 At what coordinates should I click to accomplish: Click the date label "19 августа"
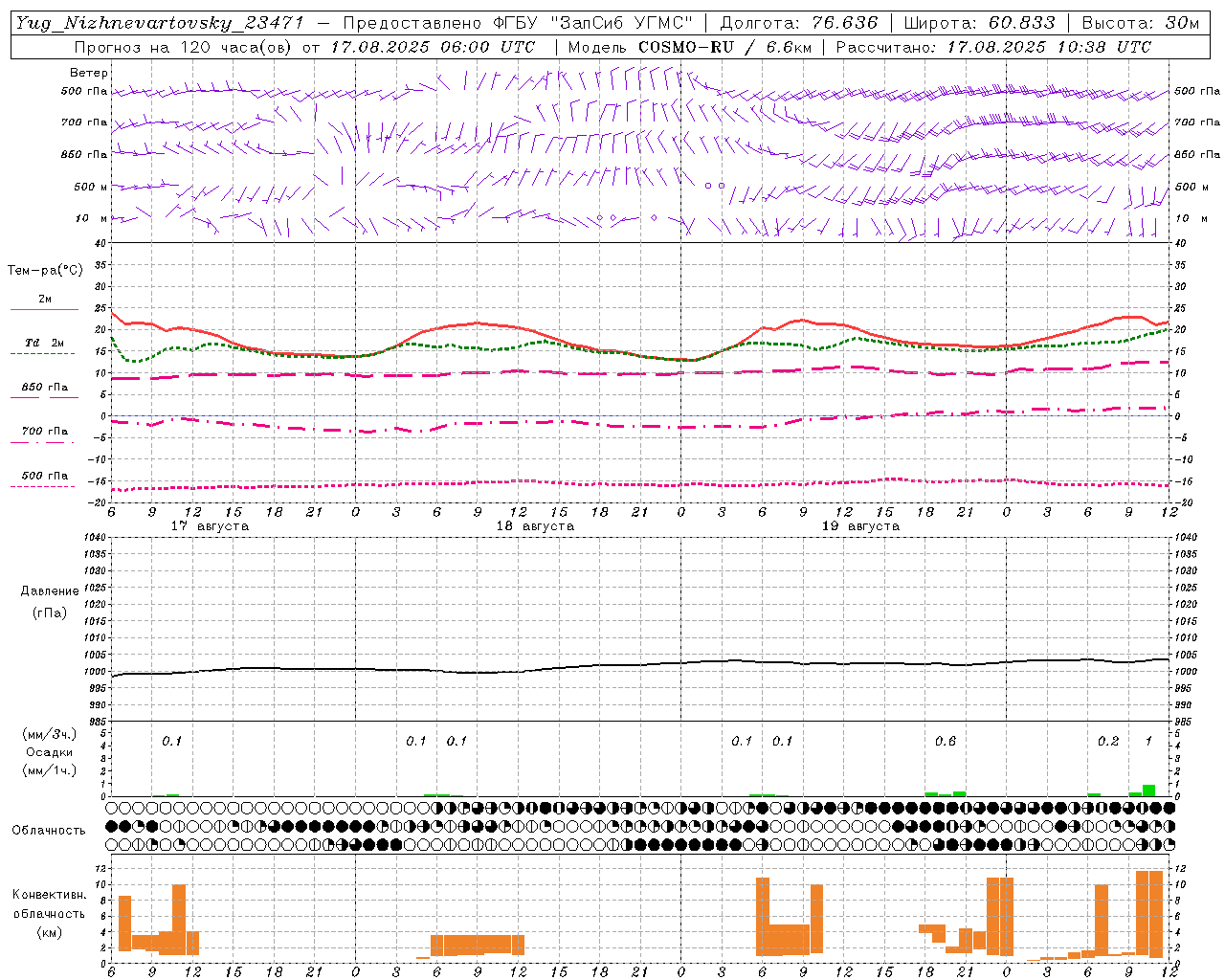[x=860, y=526]
